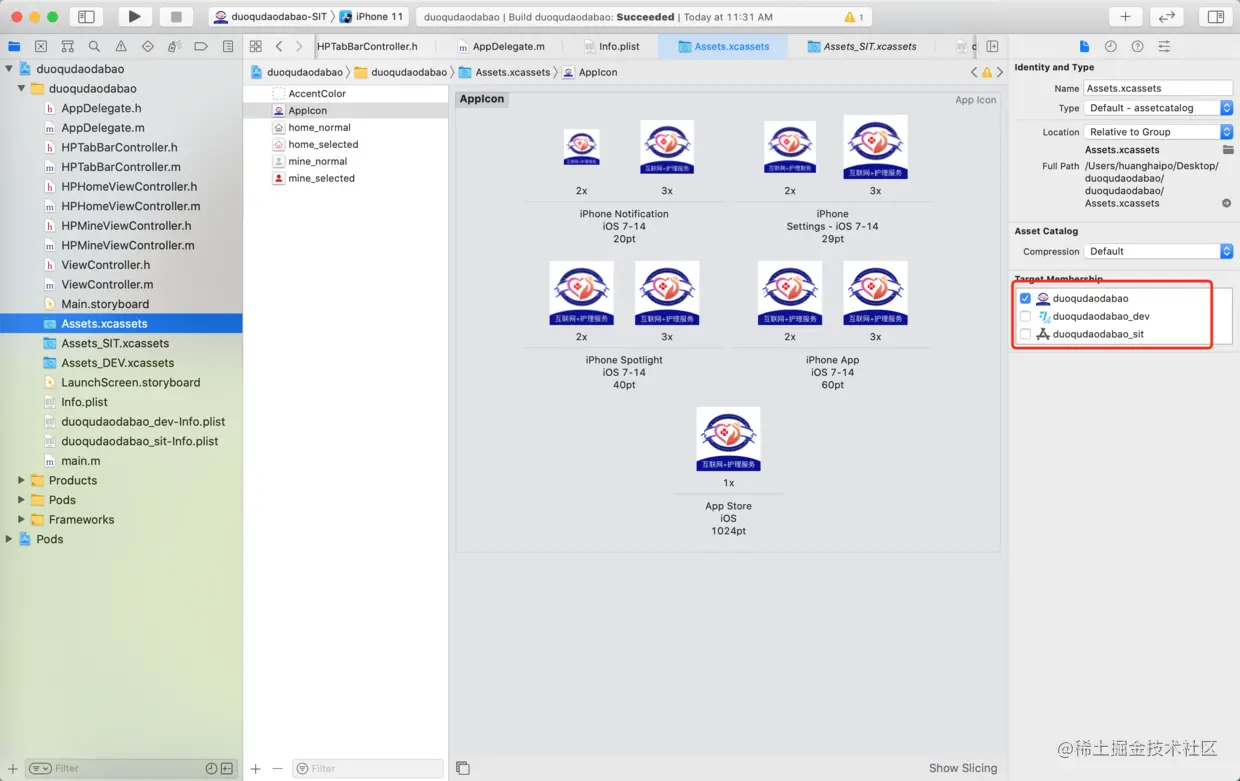1240x781 pixels.
Task: Switch to AppDelegate.m tab
Action: [x=501, y=46]
